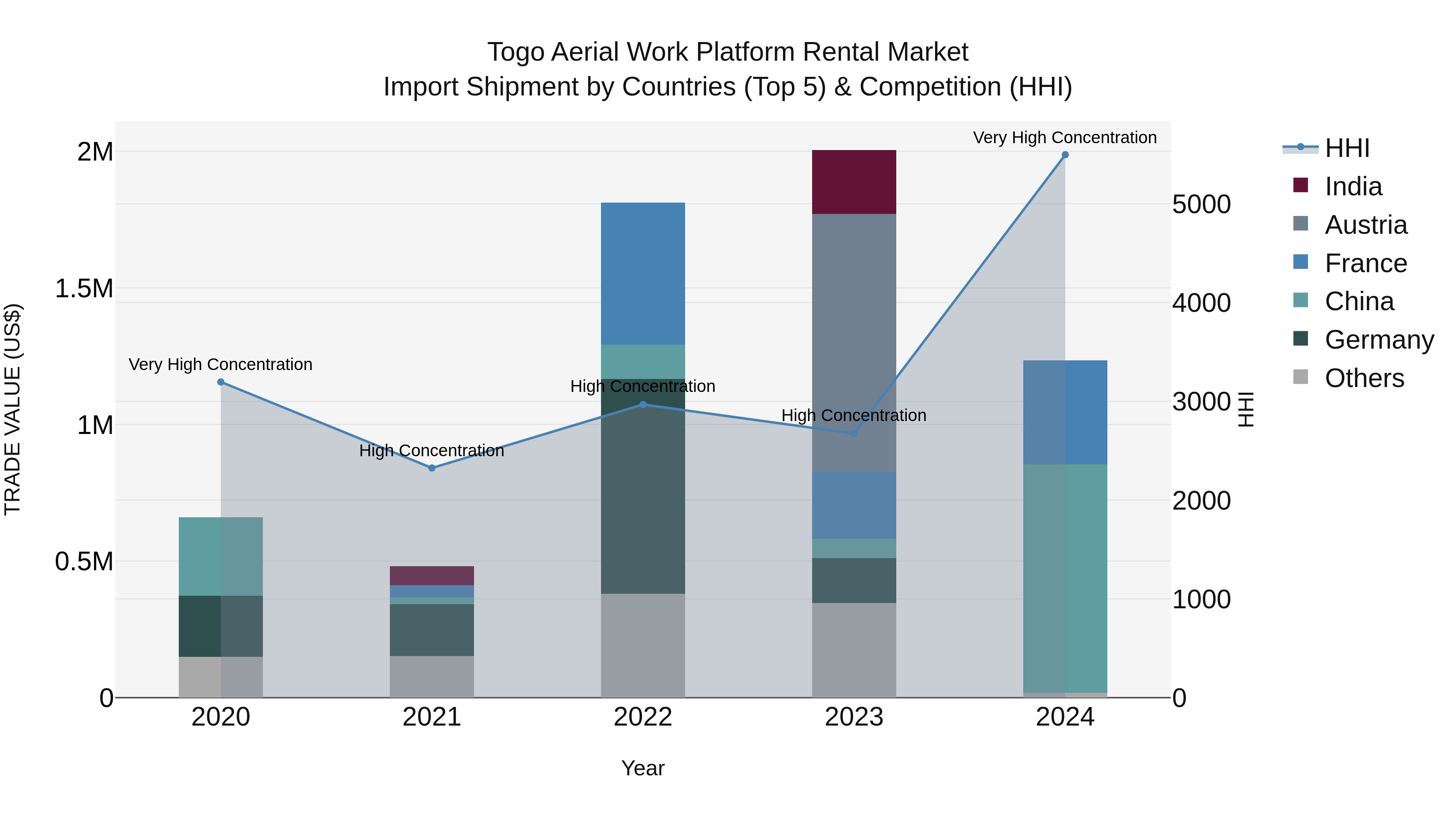Click the Austria segment of the 2023 bar
1456x819 pixels.
coord(854,343)
